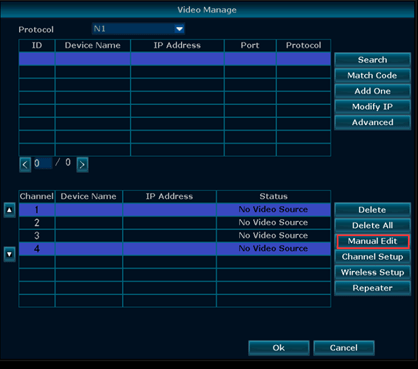Open Channel Setup
418x369 pixels.
coord(372,257)
